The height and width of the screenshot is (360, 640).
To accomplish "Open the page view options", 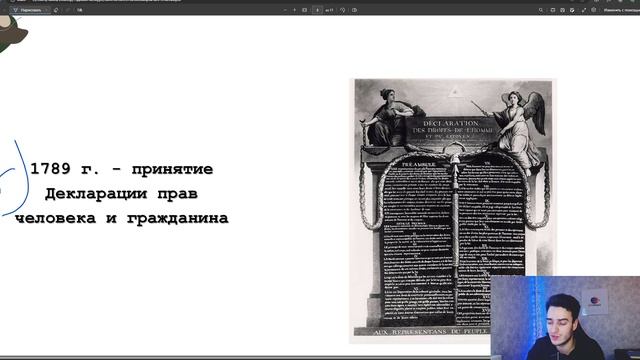I will click(354, 10).
